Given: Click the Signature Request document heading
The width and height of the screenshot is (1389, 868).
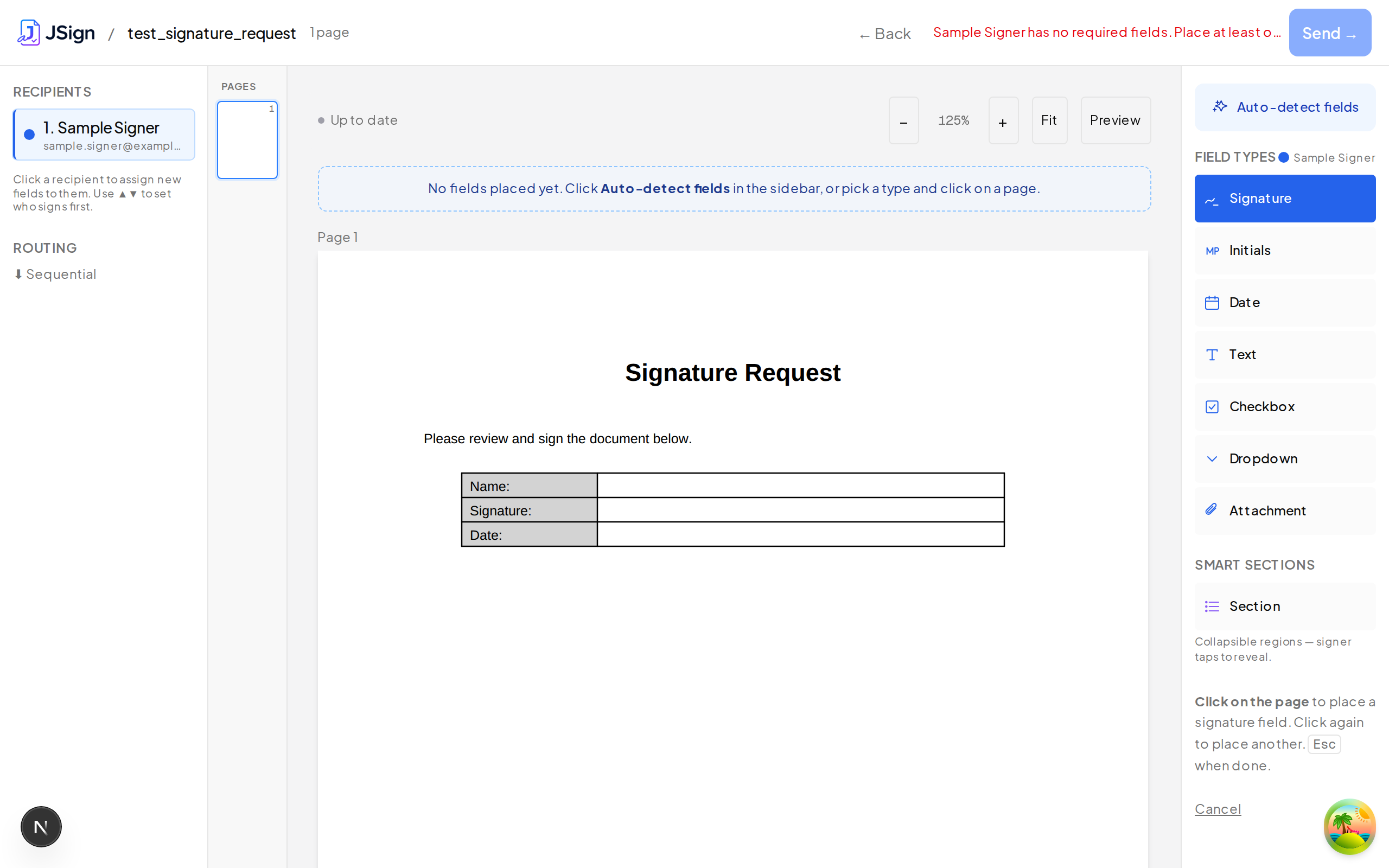Looking at the screenshot, I should 732,373.
